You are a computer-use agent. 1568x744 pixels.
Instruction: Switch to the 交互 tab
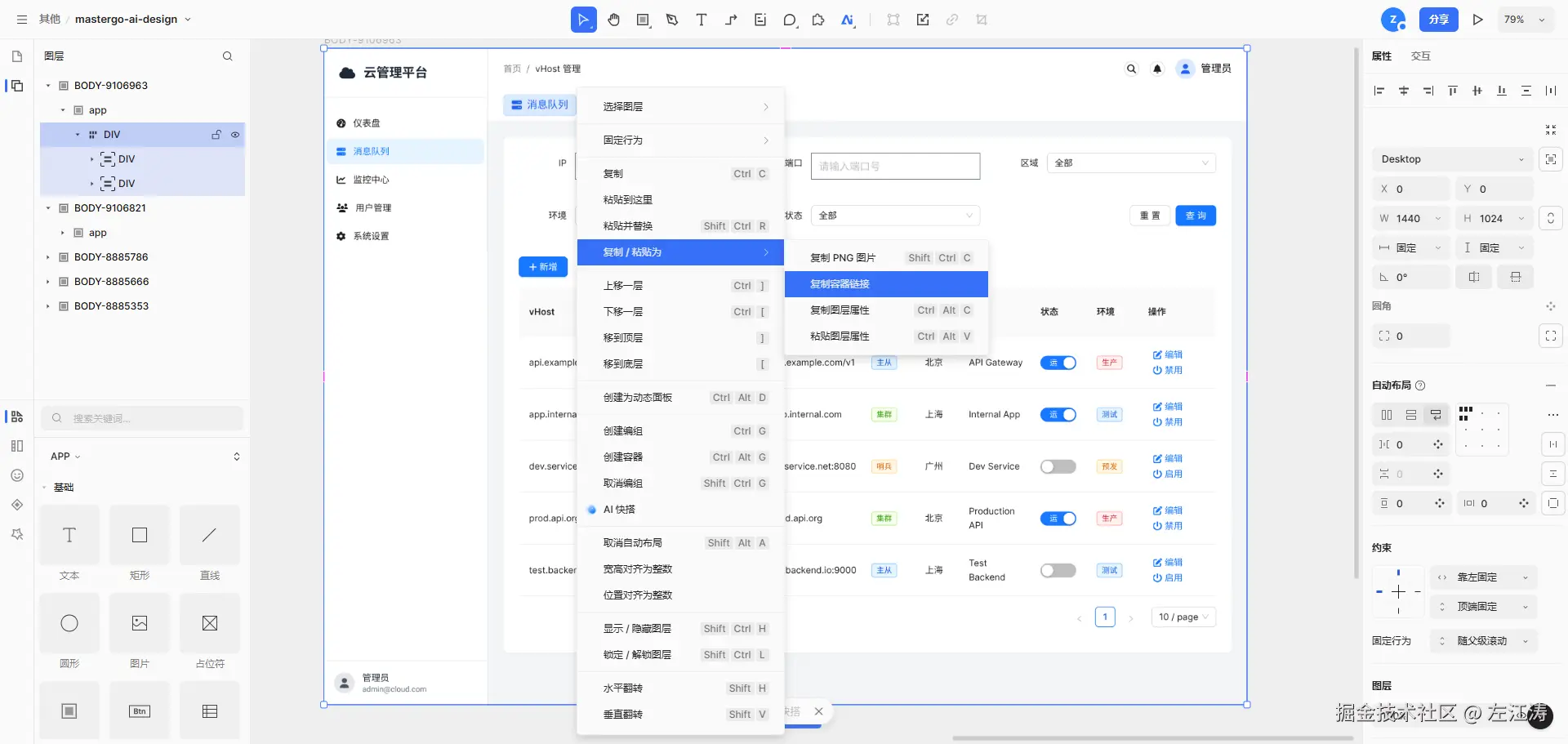1421,56
